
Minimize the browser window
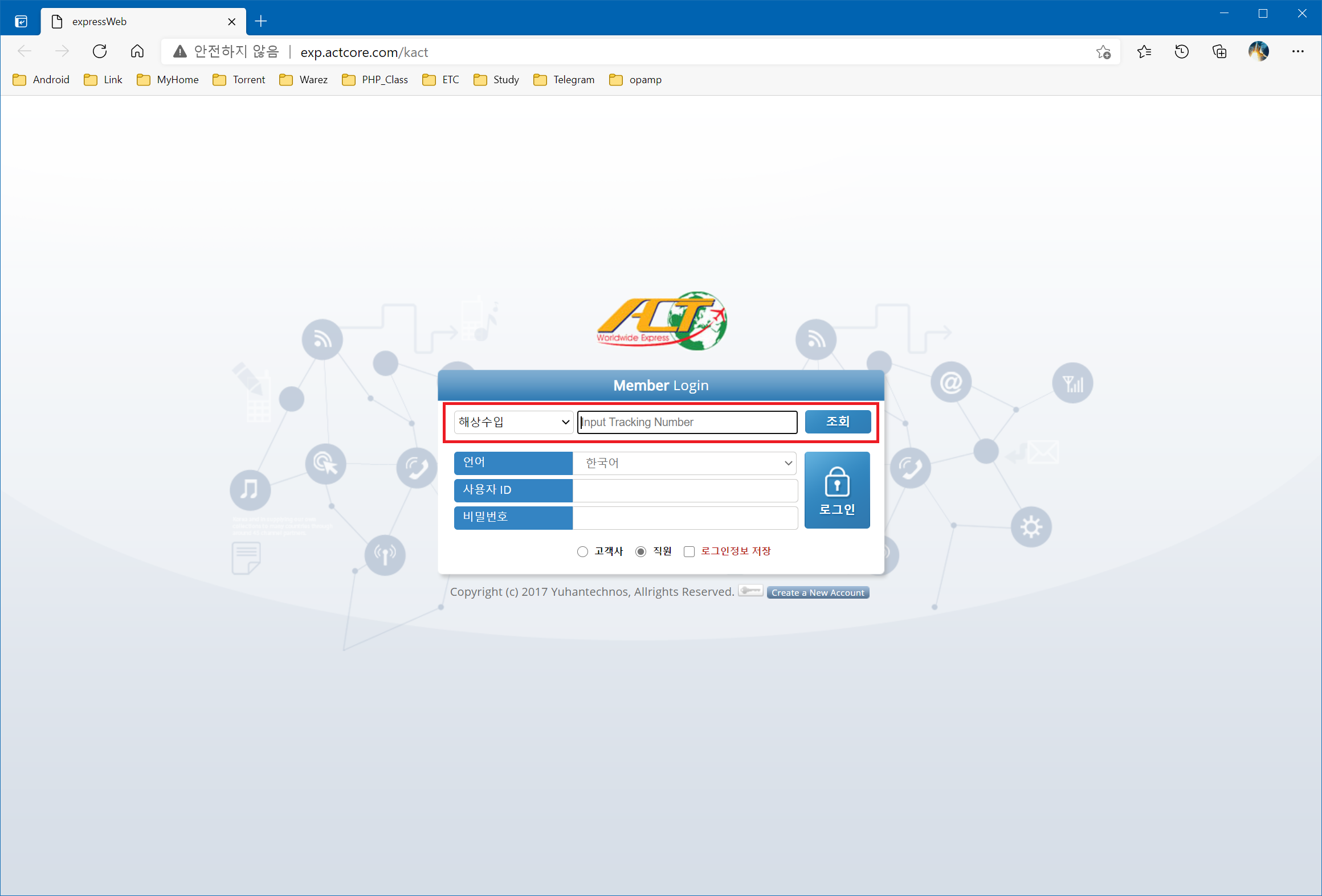click(1224, 14)
